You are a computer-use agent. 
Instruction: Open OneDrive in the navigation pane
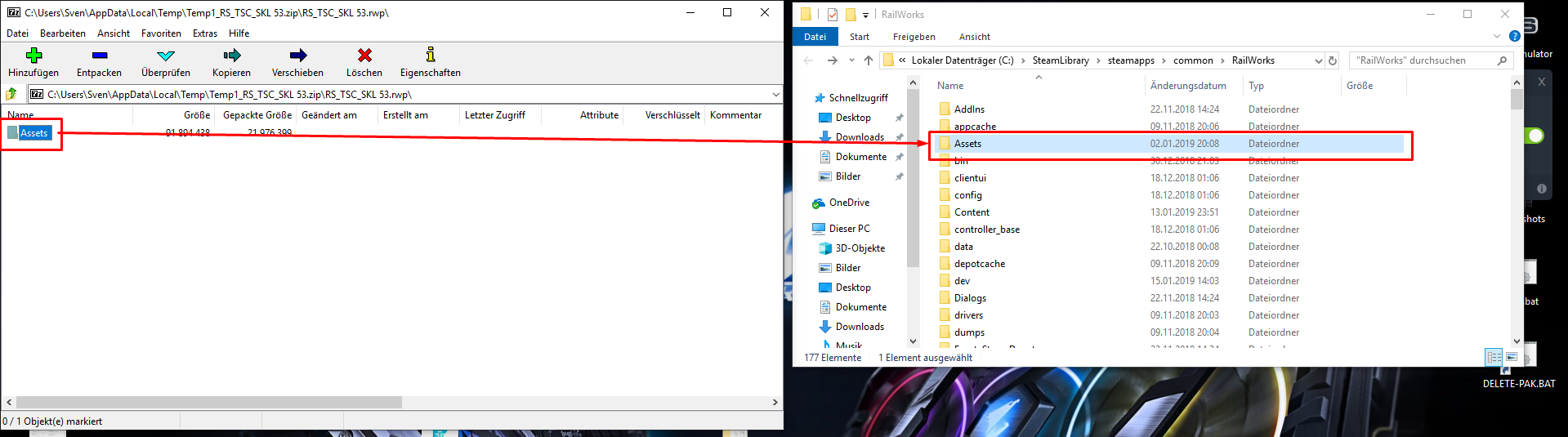tap(849, 203)
